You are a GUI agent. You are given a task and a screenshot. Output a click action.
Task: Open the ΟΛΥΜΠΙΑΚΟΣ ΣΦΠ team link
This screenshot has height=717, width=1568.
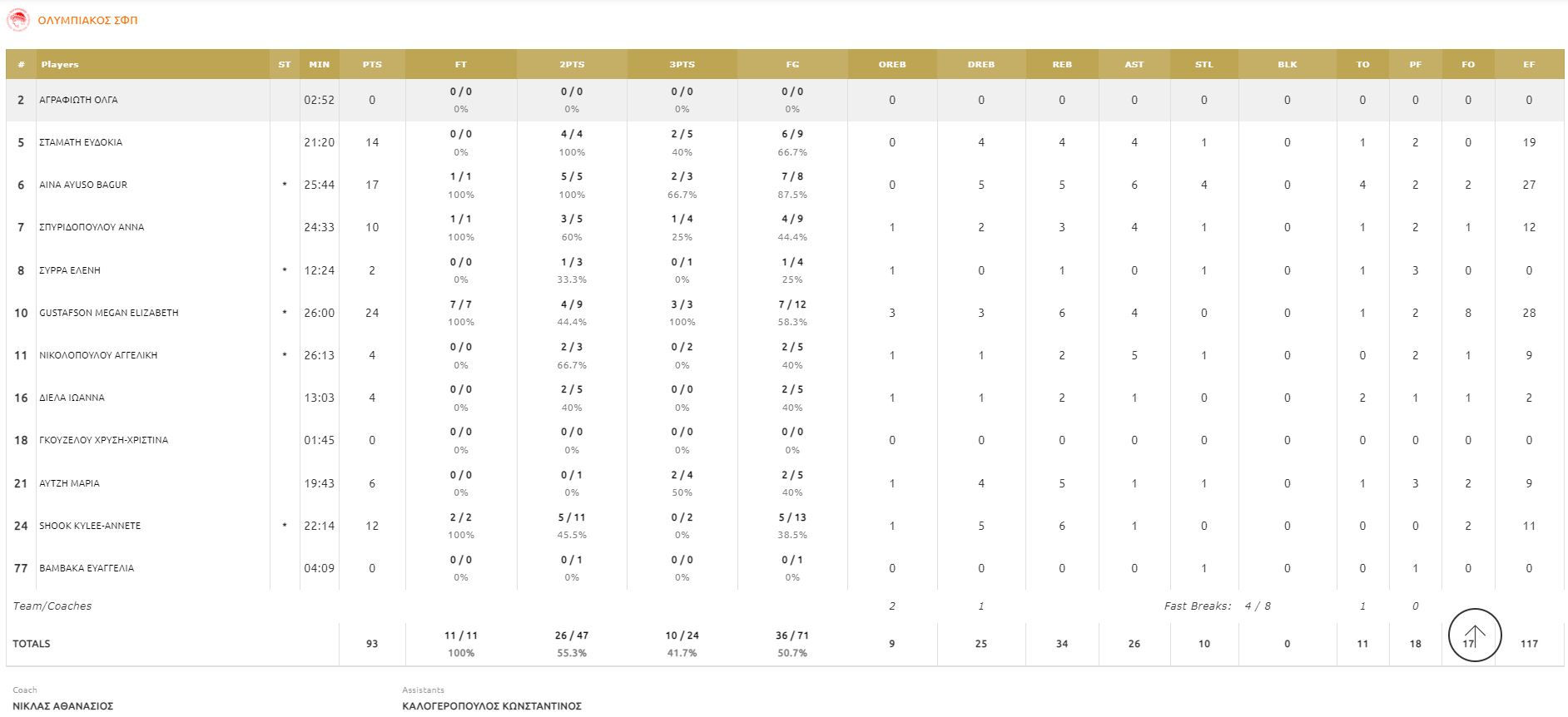click(x=87, y=20)
